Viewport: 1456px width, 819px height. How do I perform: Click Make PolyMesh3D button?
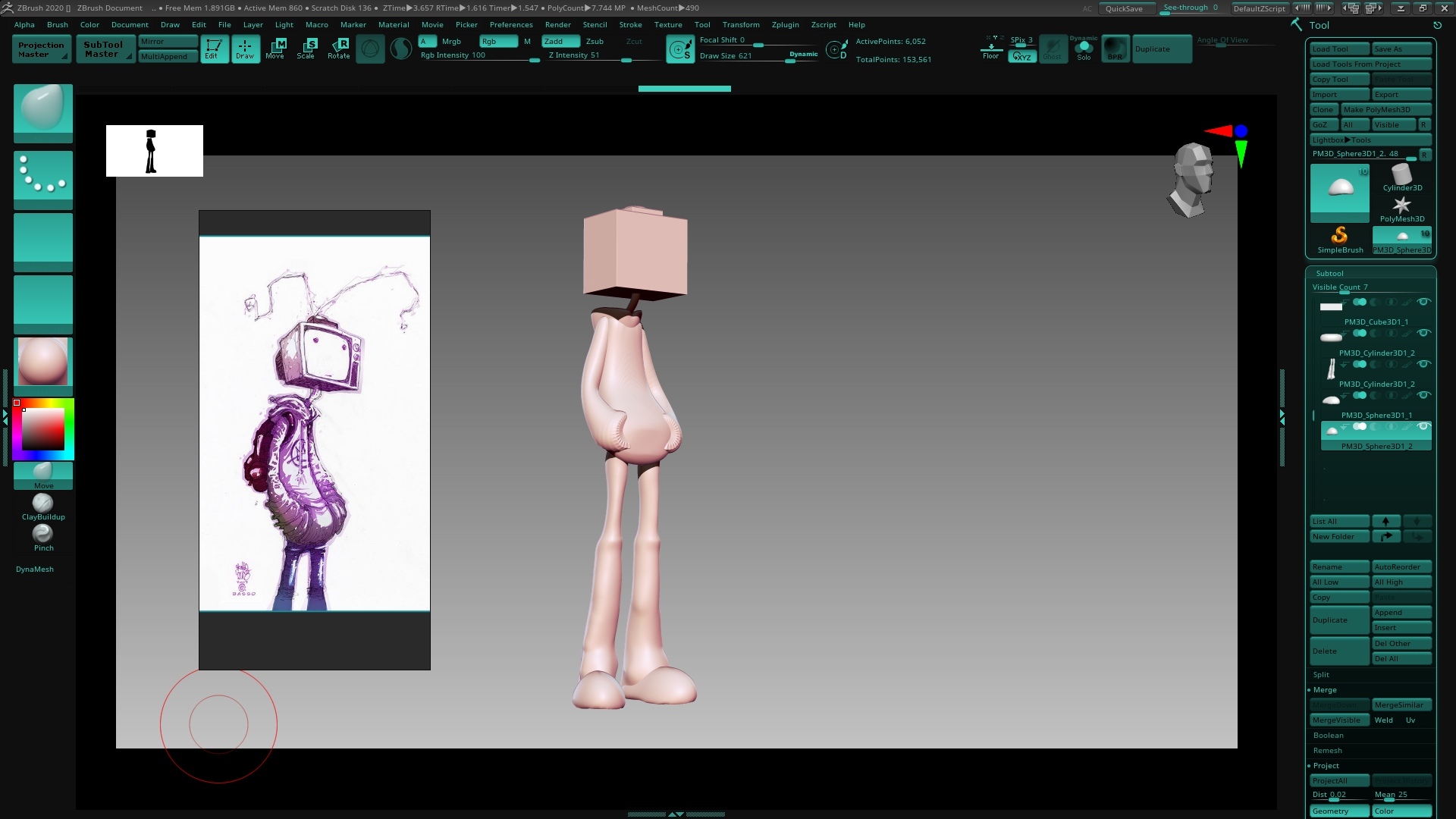tap(1385, 110)
